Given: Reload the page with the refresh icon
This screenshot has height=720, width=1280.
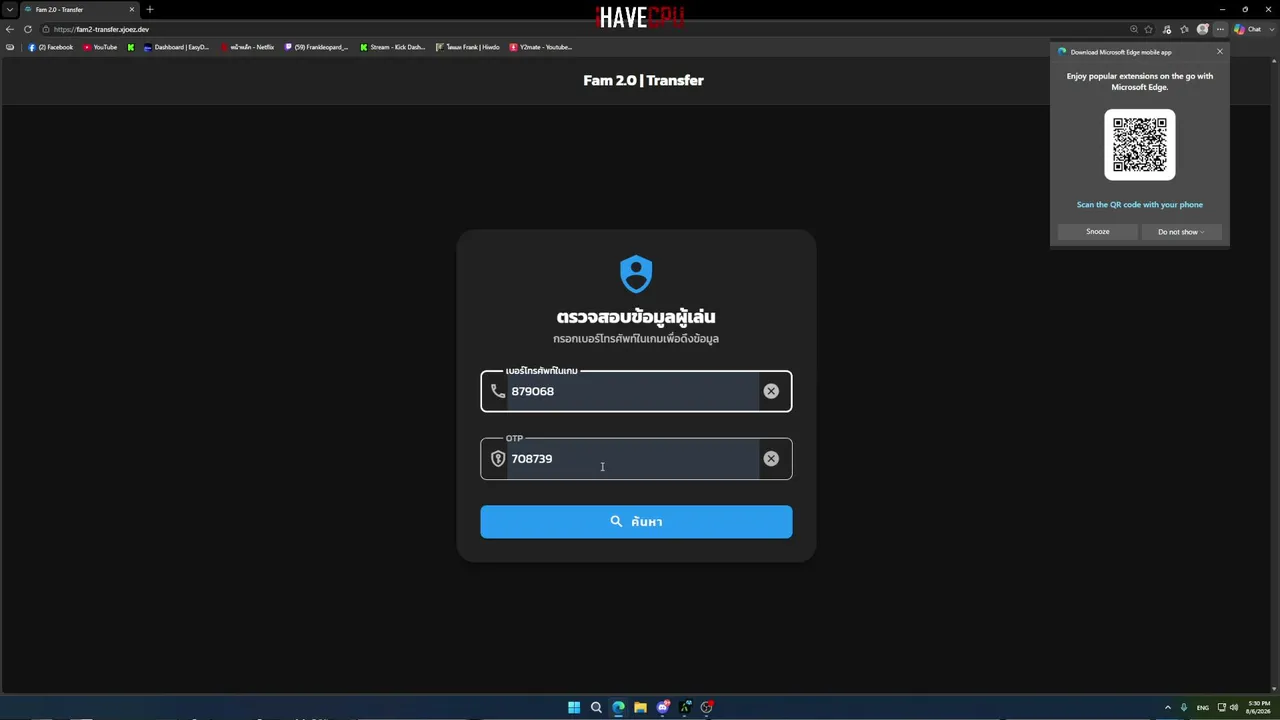Looking at the screenshot, I should point(28,29).
